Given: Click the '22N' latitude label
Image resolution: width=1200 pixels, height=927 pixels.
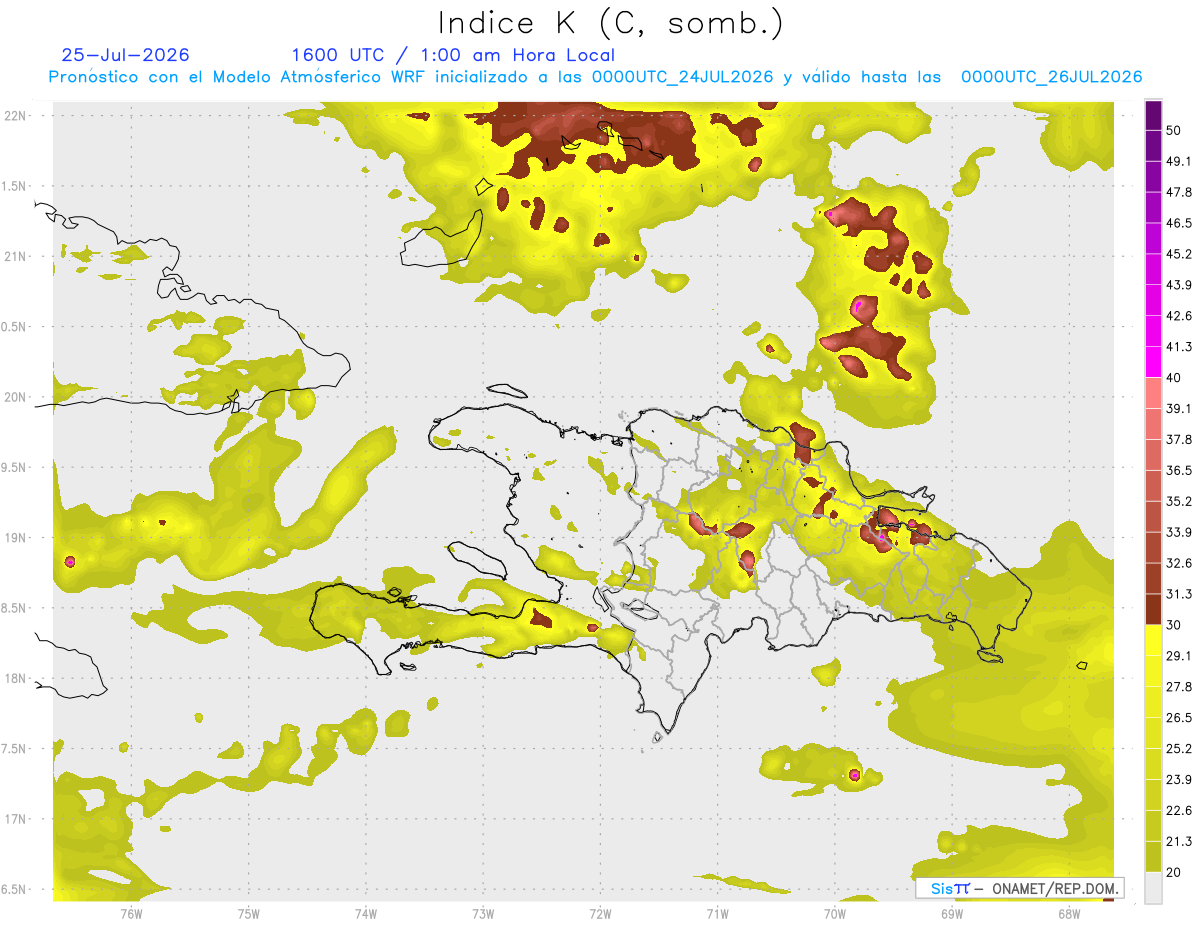Looking at the screenshot, I should [16, 115].
